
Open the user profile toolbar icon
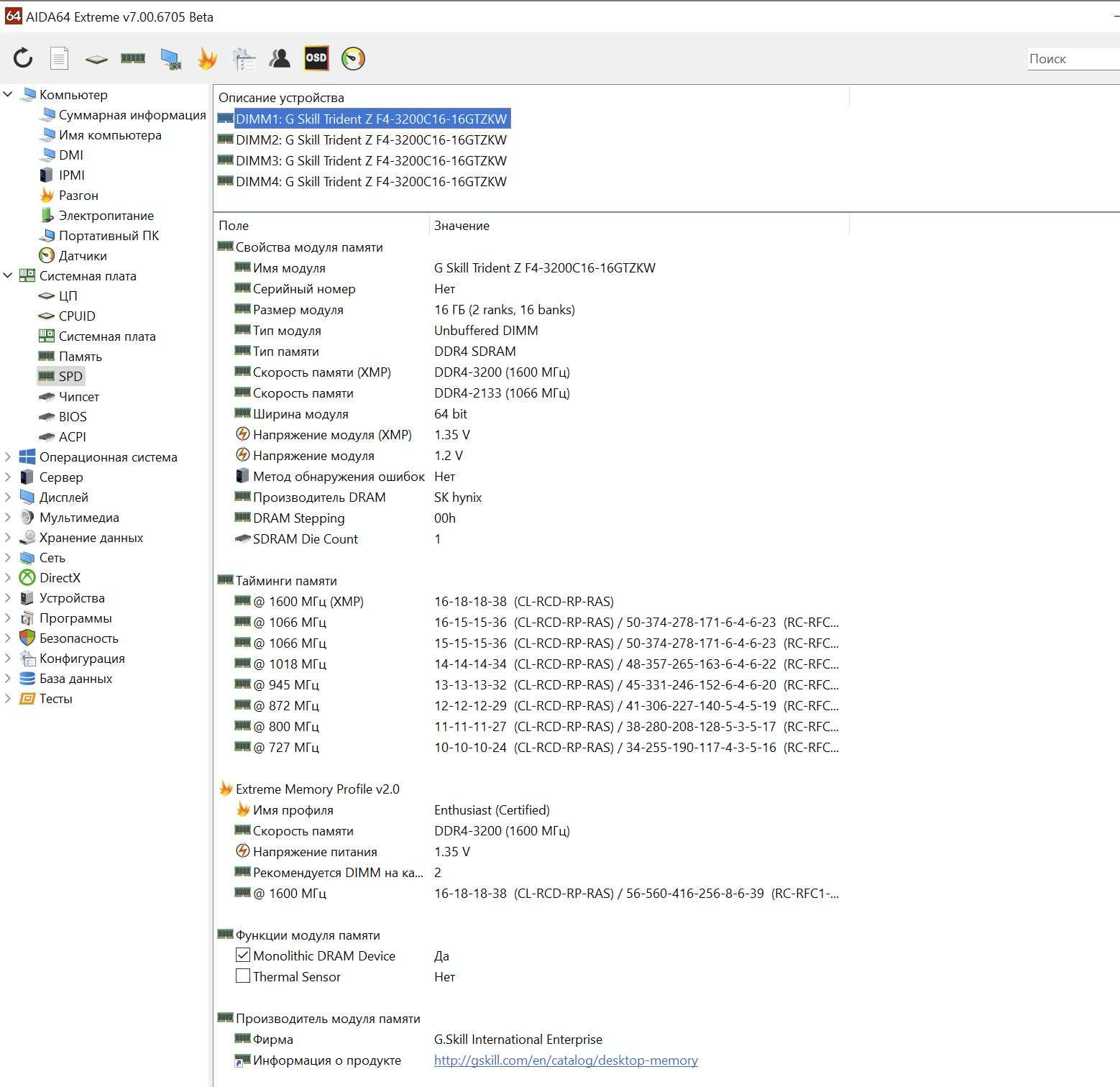280,58
